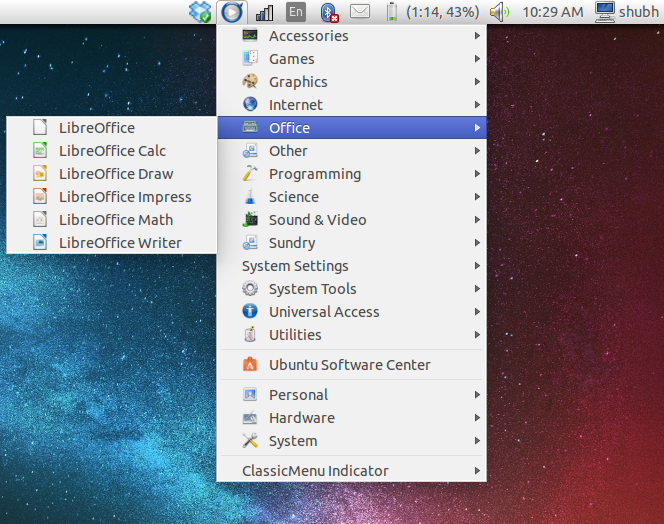Click the LibreOffice Math formula icon
This screenshot has height=524, width=664.
point(40,219)
